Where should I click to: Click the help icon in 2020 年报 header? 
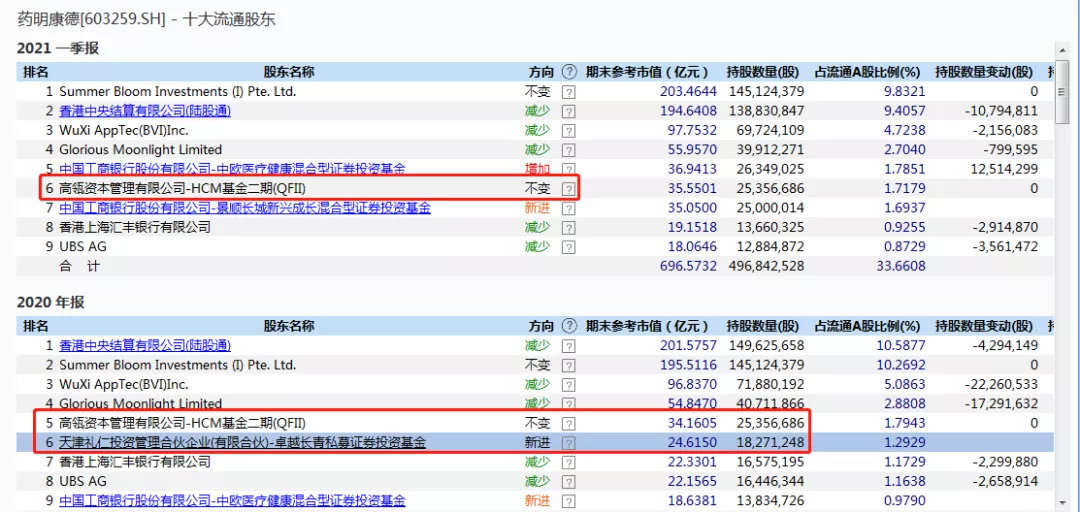[x=568, y=326]
